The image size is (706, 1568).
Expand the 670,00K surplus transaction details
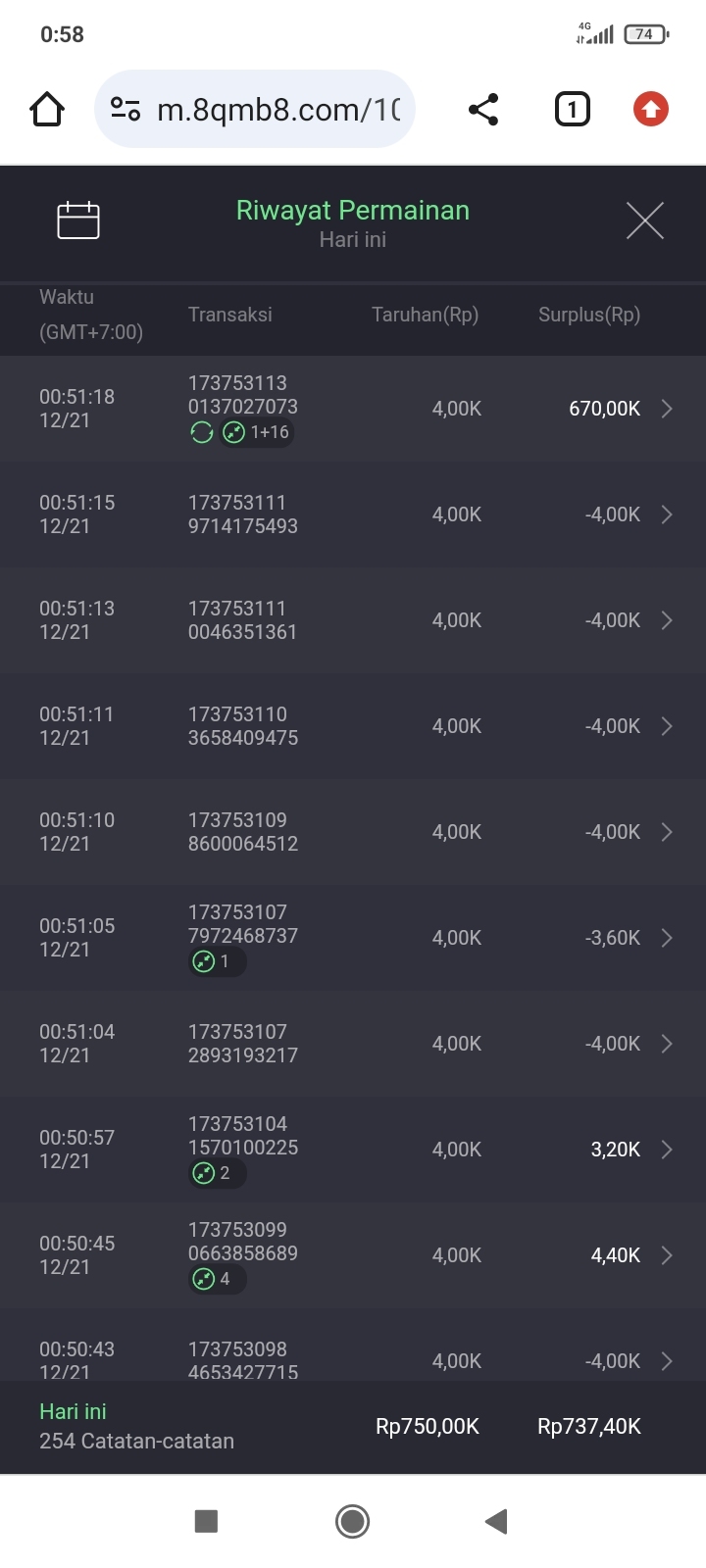pos(667,409)
